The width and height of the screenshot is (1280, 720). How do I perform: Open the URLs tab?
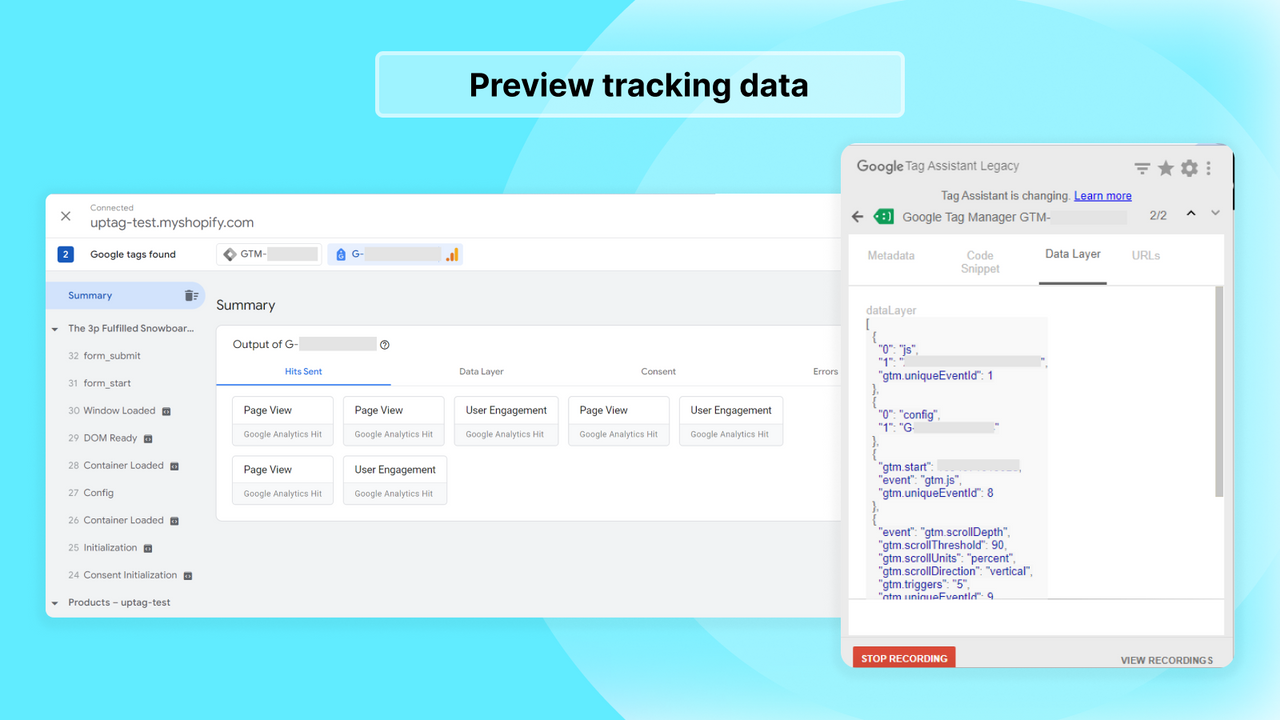(1146, 256)
